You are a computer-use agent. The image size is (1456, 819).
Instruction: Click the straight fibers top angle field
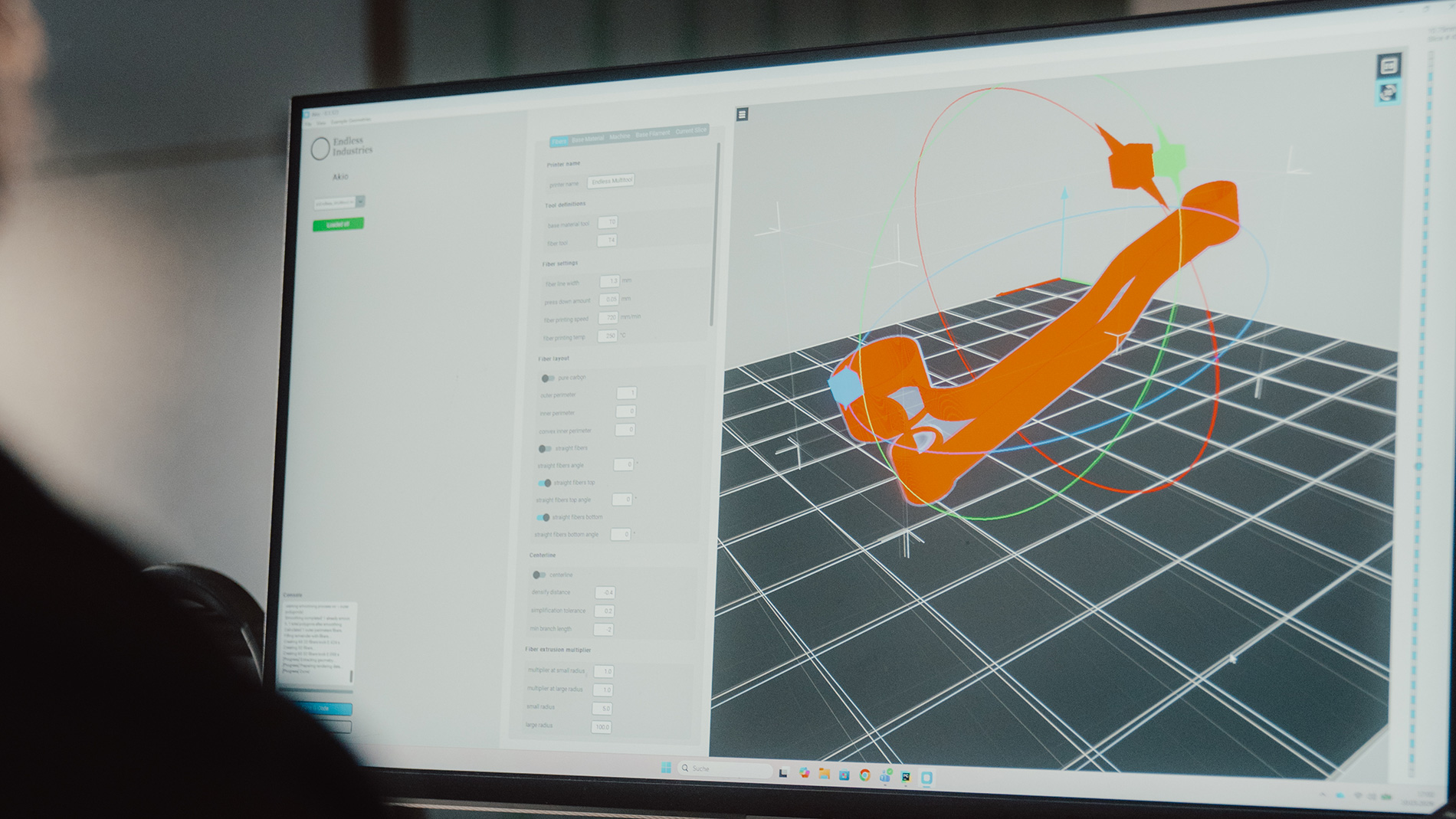622,500
